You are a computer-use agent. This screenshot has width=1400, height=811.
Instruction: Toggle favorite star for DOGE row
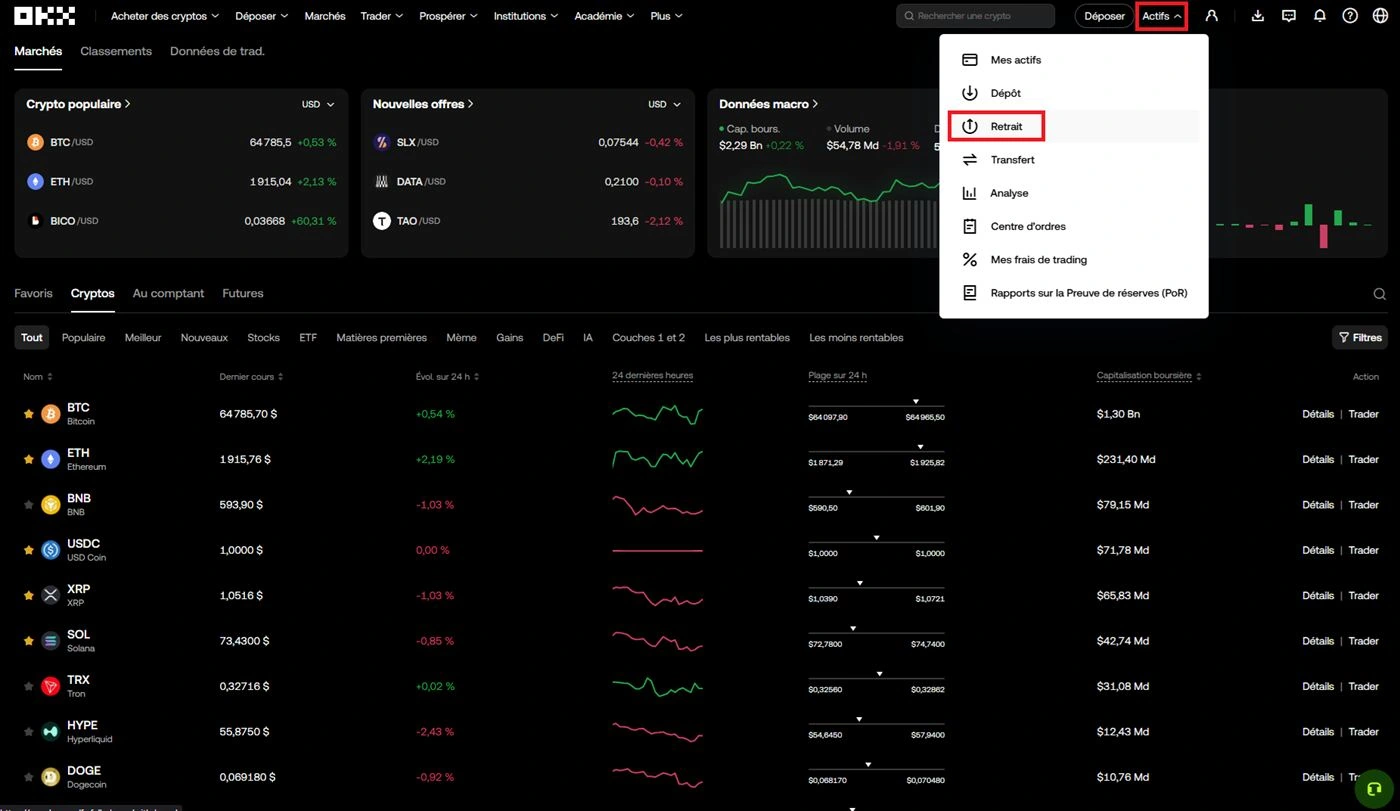tap(28, 777)
